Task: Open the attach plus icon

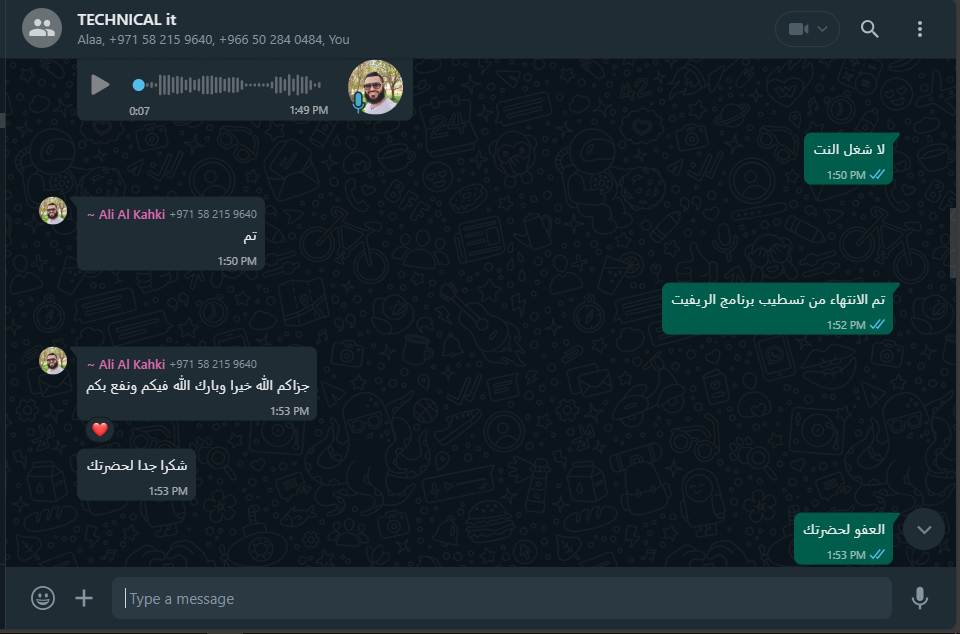Action: 84,598
